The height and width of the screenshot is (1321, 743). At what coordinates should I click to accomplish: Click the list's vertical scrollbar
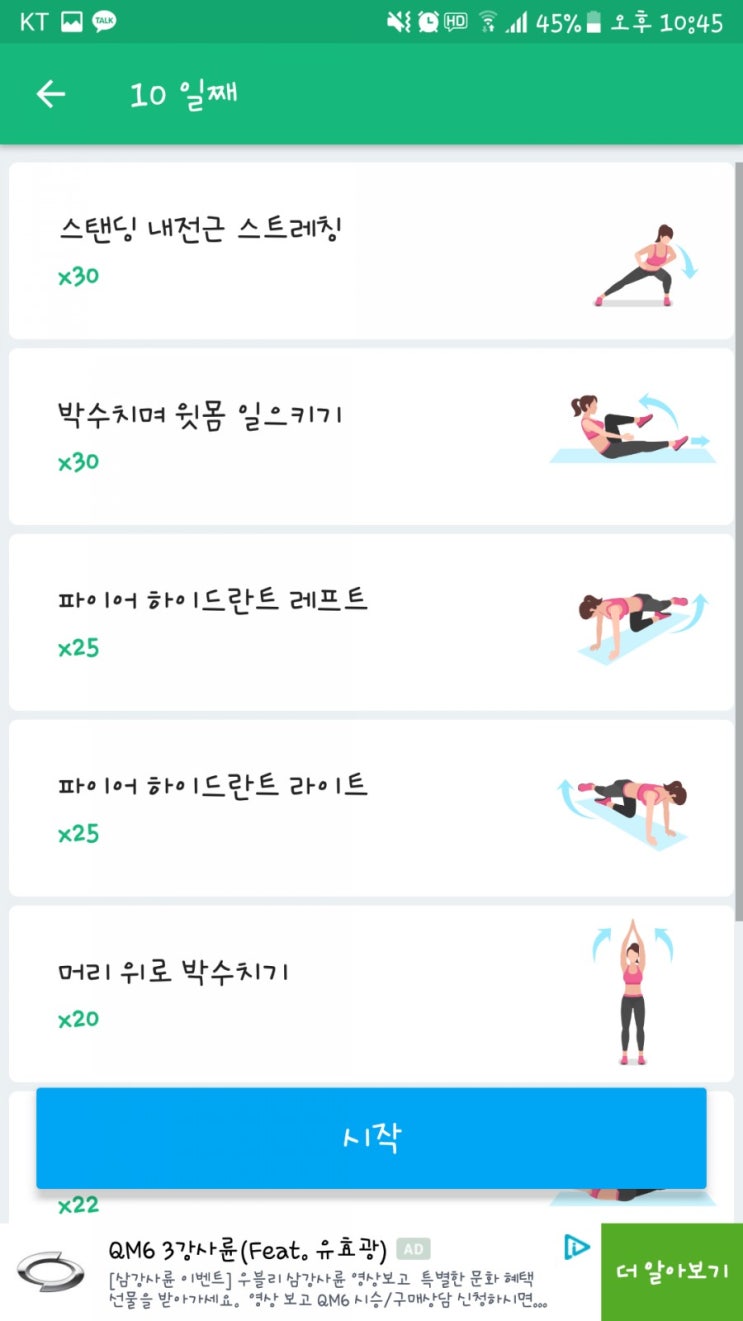[739, 540]
